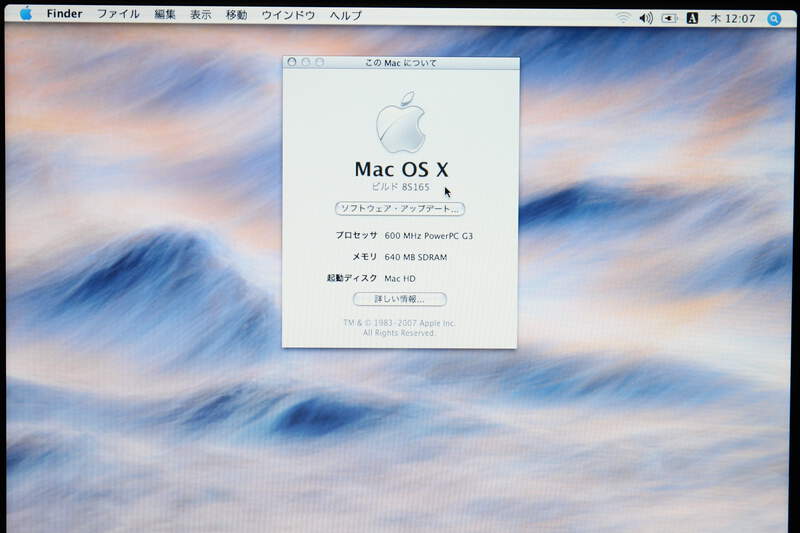Image resolution: width=800 pixels, height=533 pixels.
Task: Click the 起動ディスク label
Action: tap(352, 278)
